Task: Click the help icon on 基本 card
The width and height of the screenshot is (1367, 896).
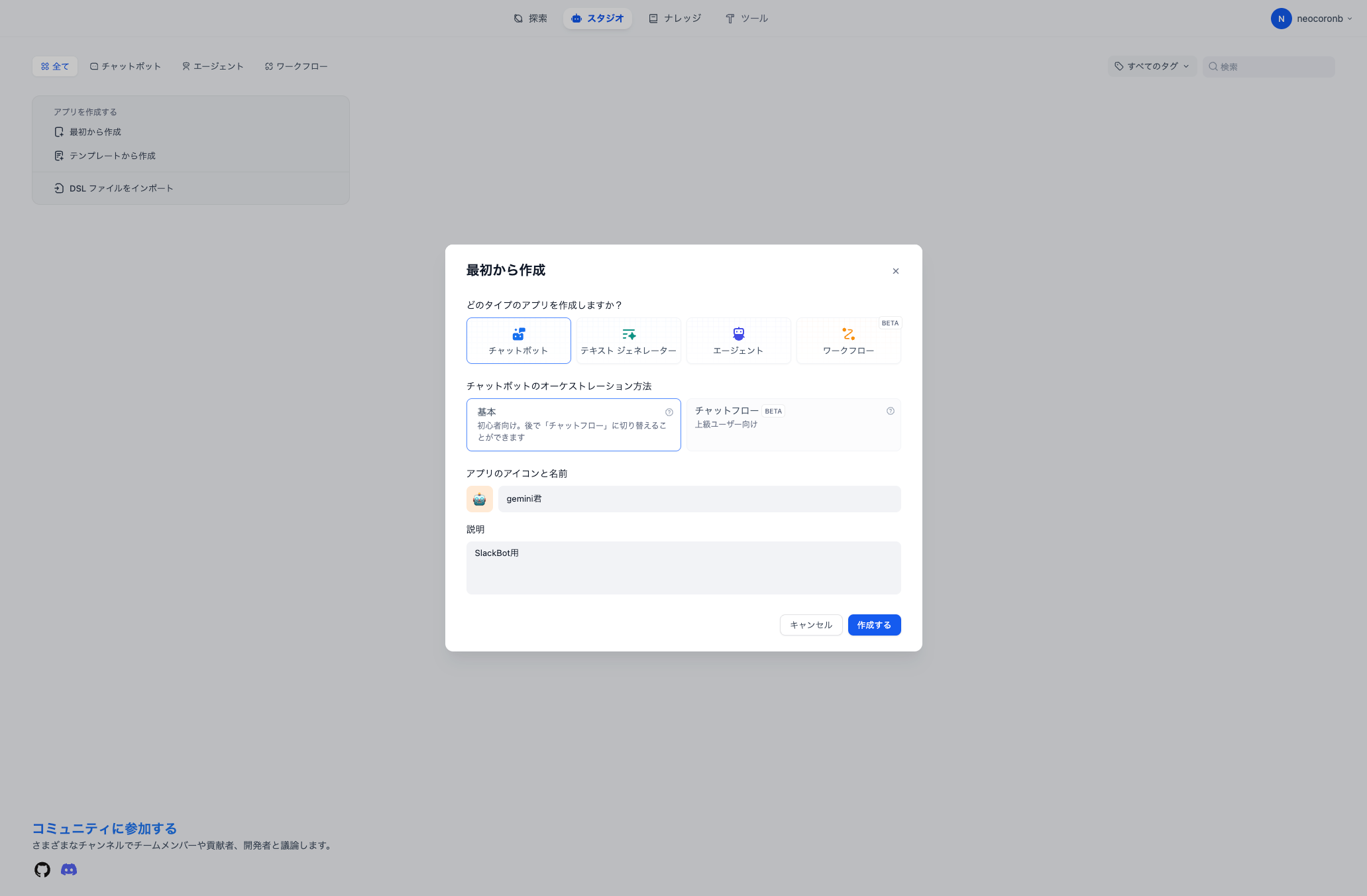Action: (x=669, y=412)
